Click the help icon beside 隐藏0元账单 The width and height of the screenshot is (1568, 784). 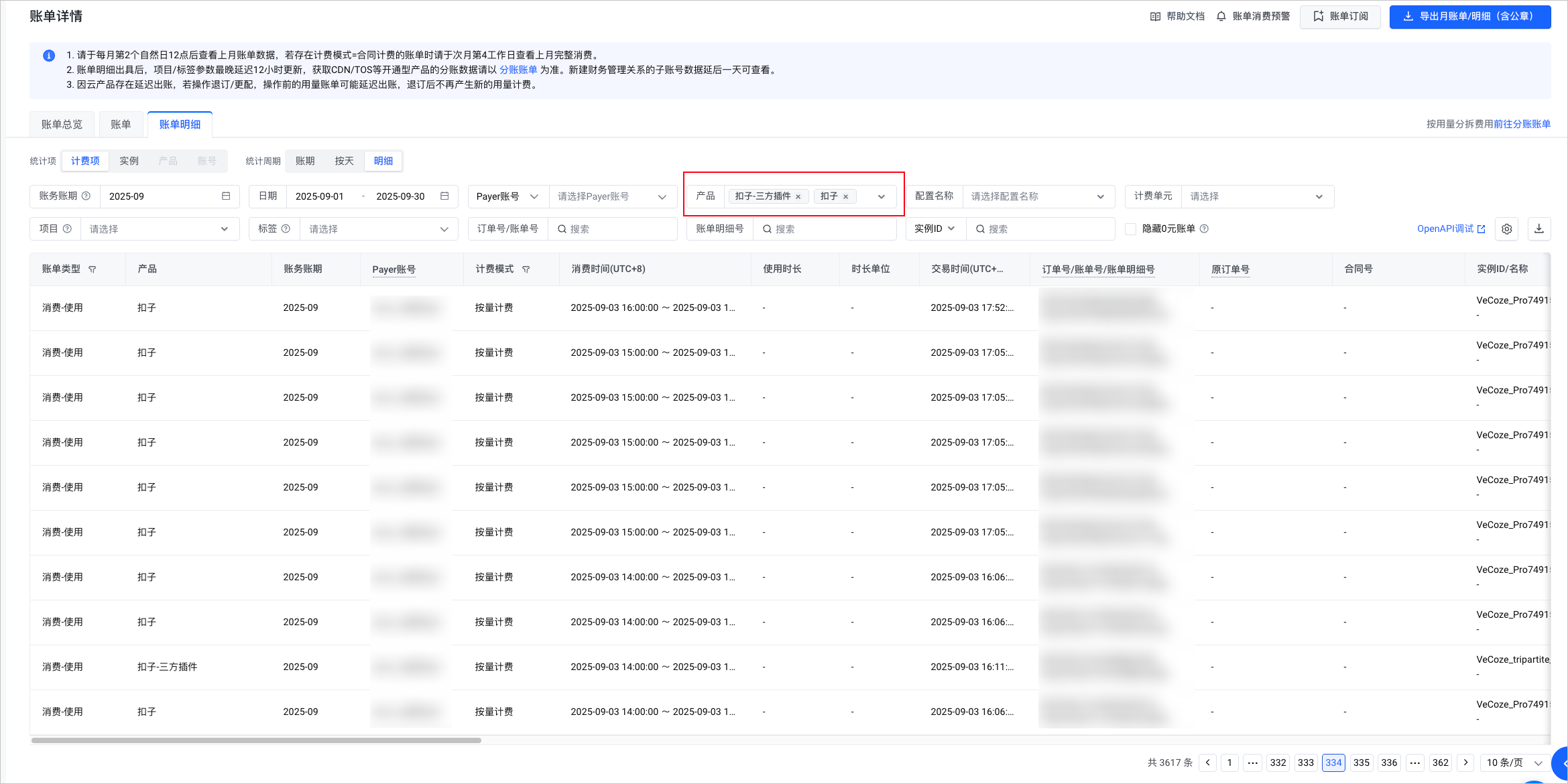point(1204,229)
